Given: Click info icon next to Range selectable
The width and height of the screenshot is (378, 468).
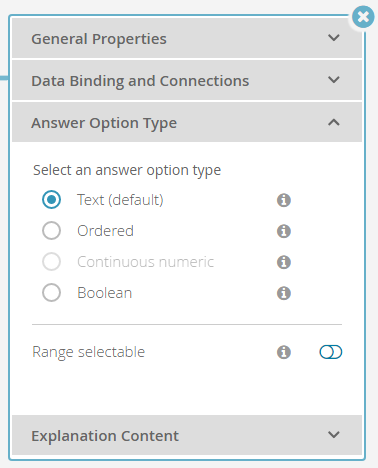Looking at the screenshot, I should click(284, 352).
